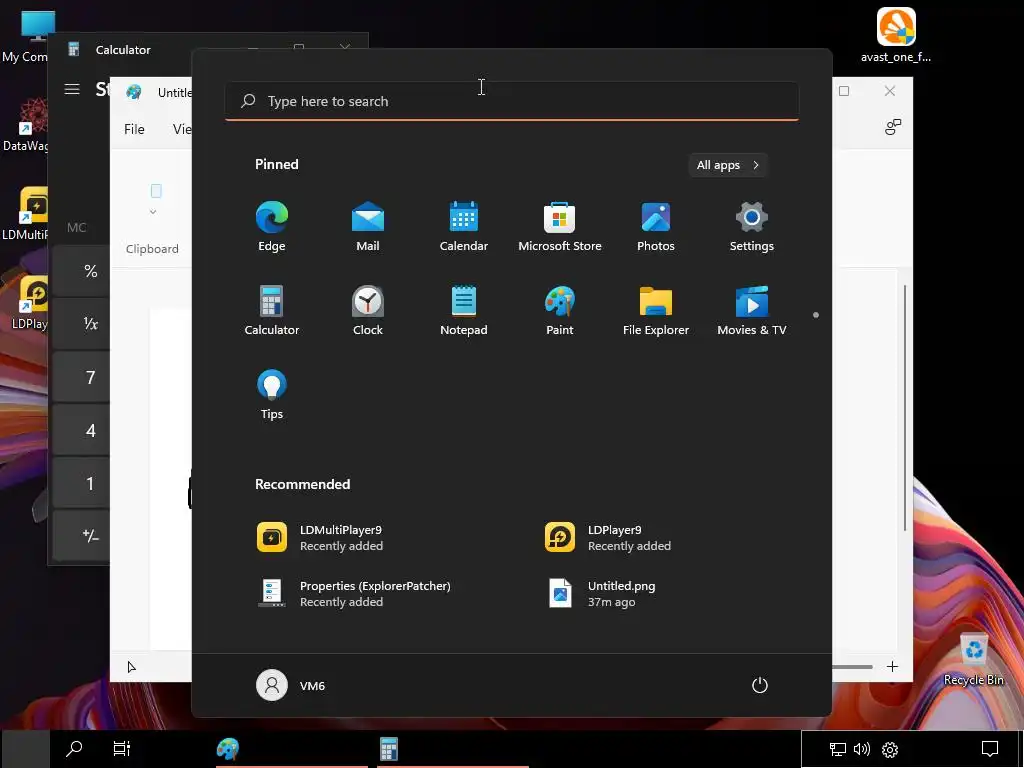Launch the pinned Mail app
This screenshot has height=768, width=1024.
[368, 227]
